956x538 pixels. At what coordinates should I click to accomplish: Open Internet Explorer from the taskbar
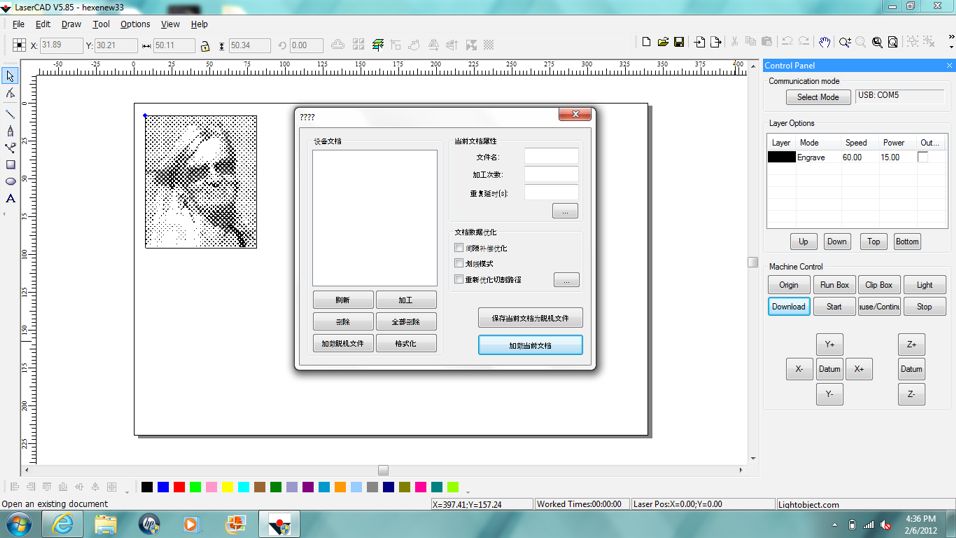click(x=62, y=523)
